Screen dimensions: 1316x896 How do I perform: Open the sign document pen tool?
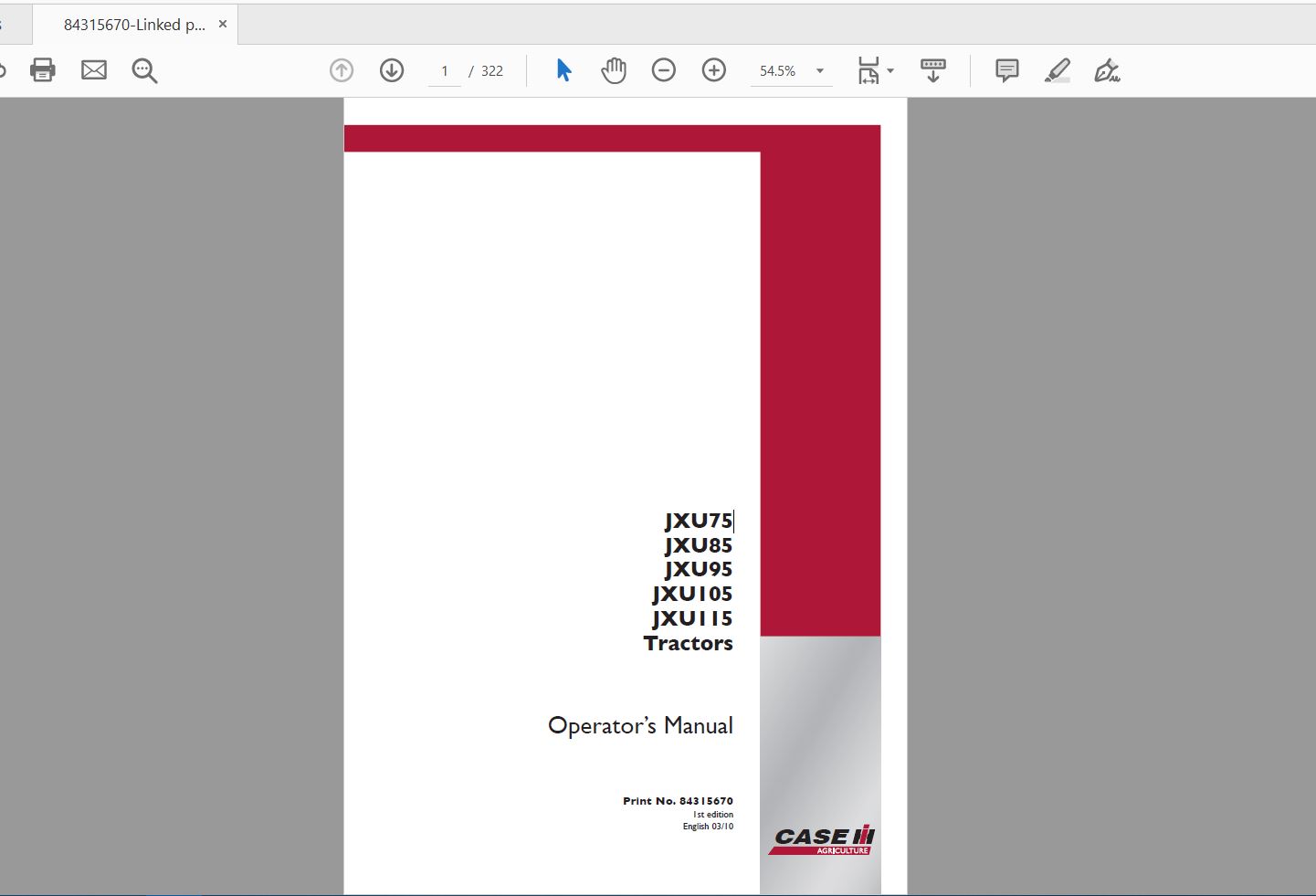tap(1108, 70)
